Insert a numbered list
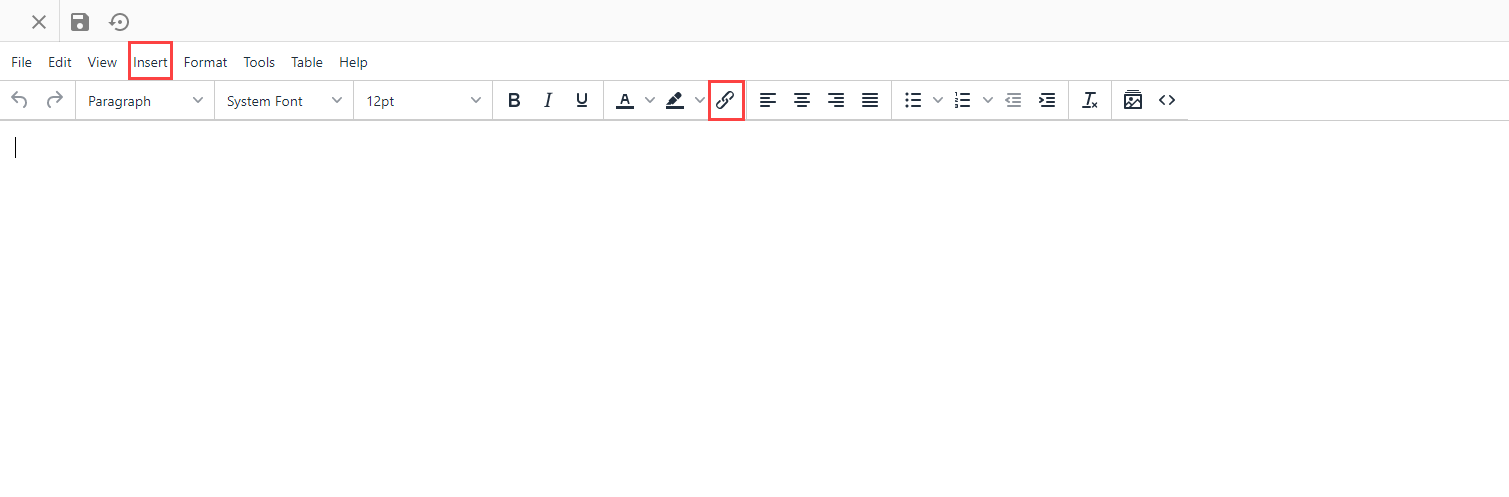 tap(963, 100)
